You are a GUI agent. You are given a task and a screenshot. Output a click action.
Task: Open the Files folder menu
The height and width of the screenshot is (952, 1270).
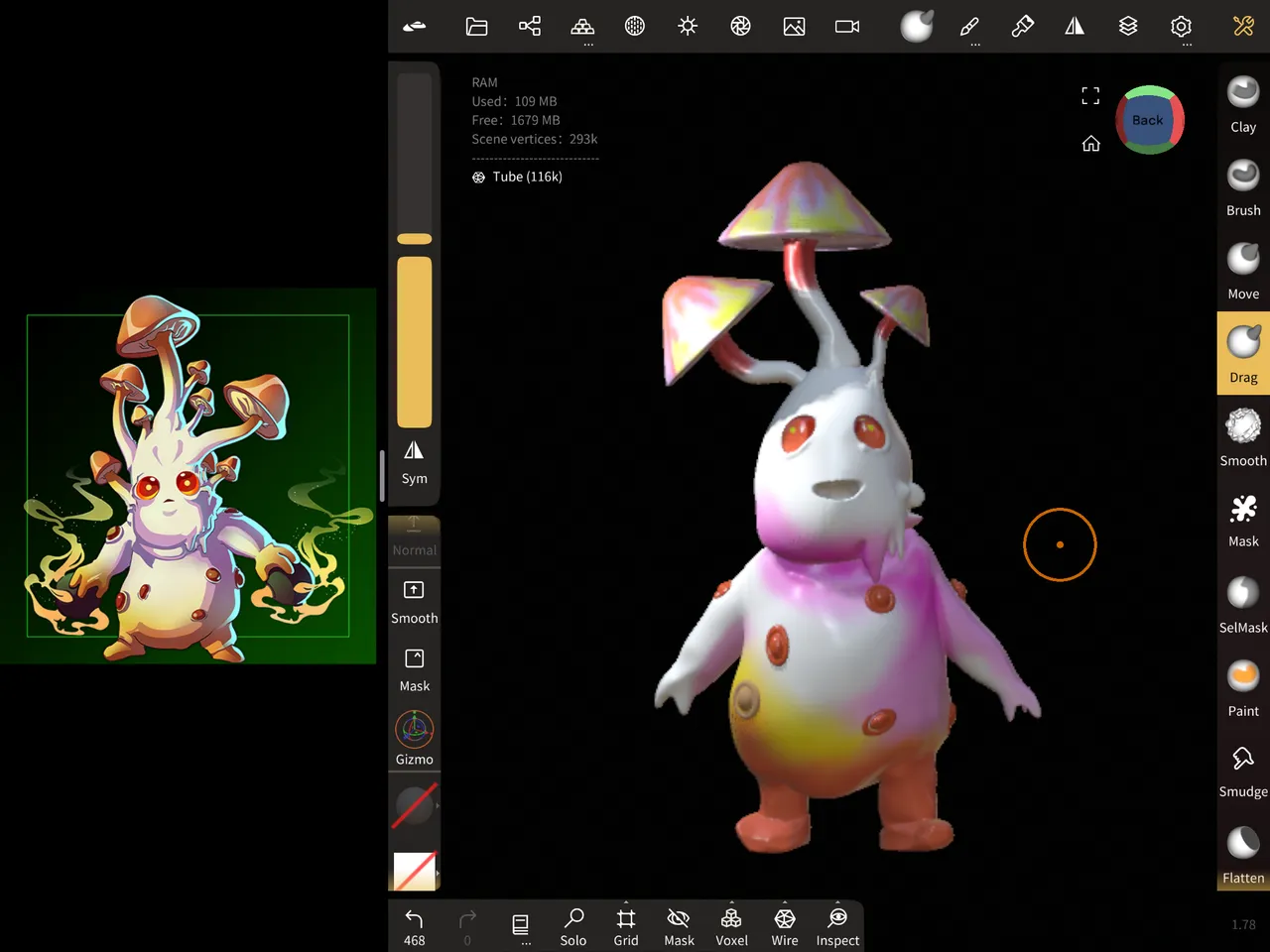coord(476,27)
